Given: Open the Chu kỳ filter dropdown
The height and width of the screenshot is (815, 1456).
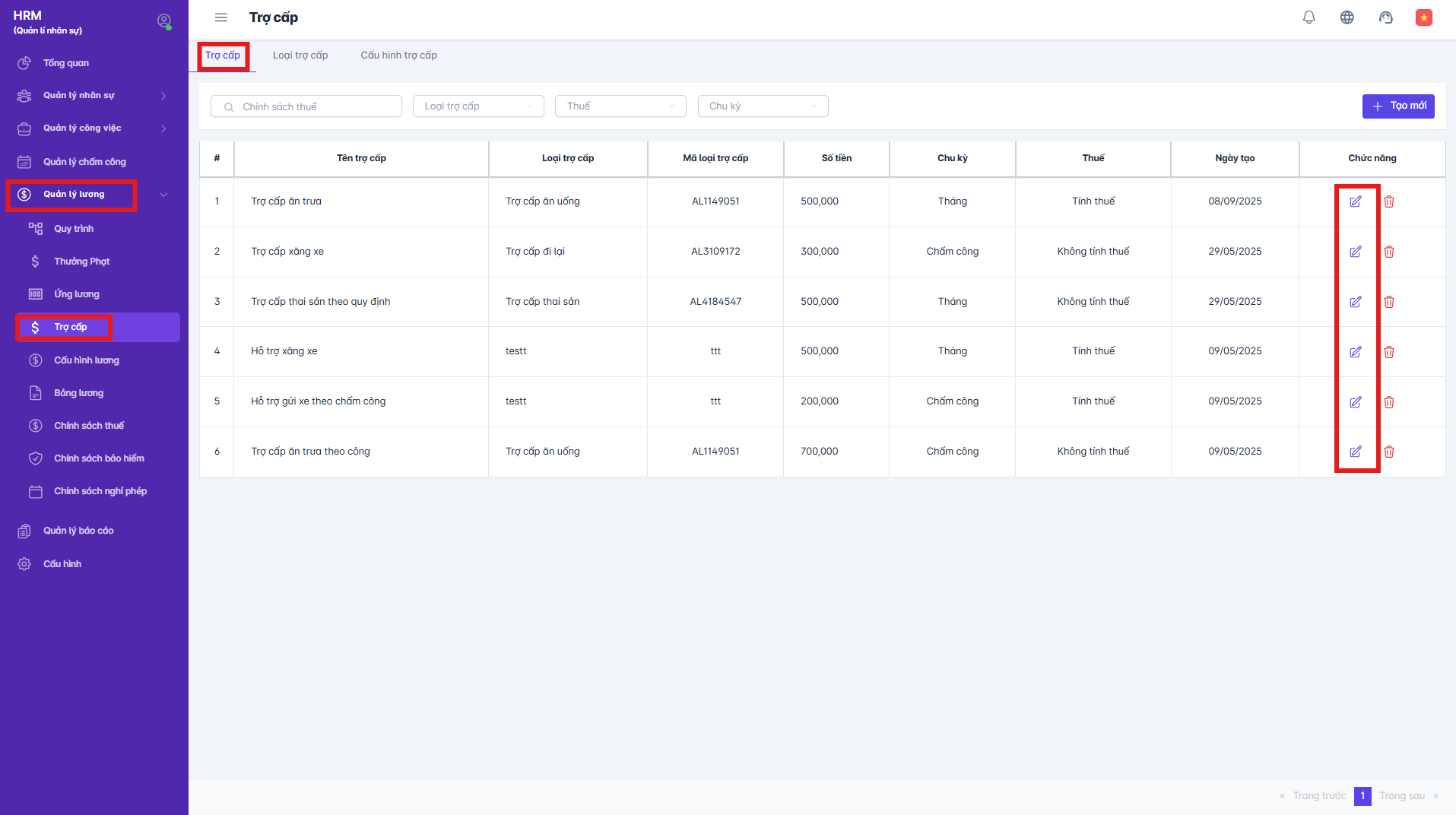Looking at the screenshot, I should (x=762, y=106).
